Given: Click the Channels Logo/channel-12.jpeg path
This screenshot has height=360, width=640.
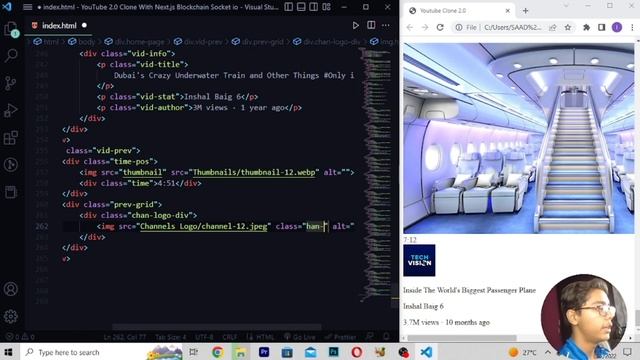Looking at the screenshot, I should pos(203,226).
